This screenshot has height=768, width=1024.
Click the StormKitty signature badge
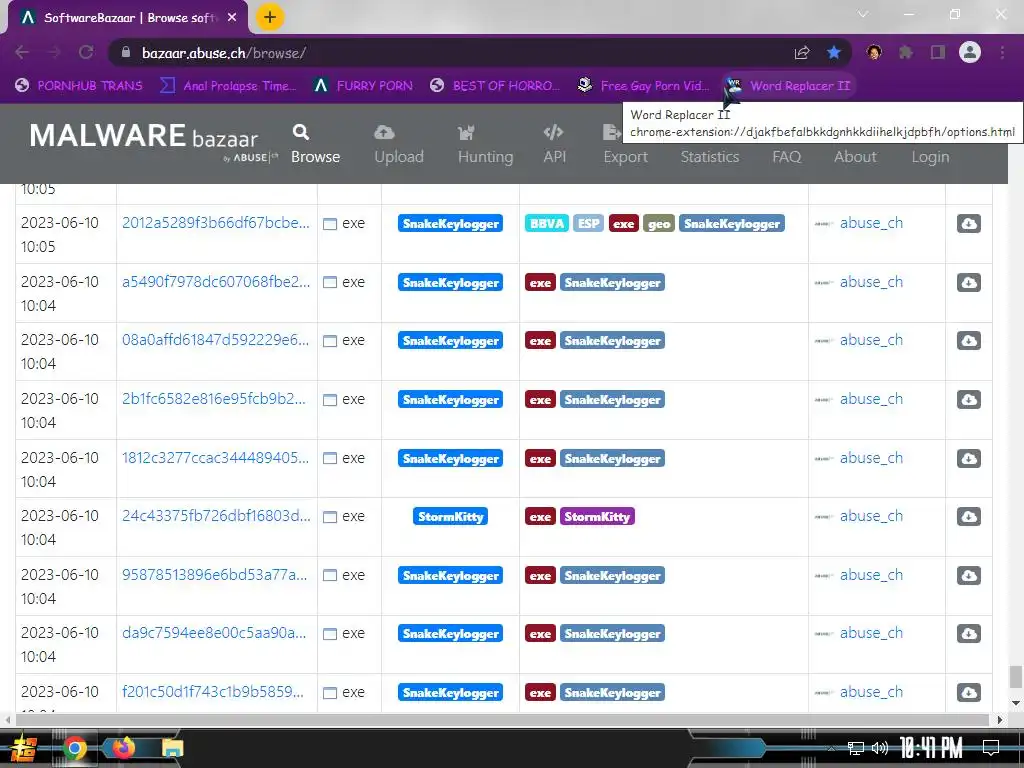coord(451,517)
